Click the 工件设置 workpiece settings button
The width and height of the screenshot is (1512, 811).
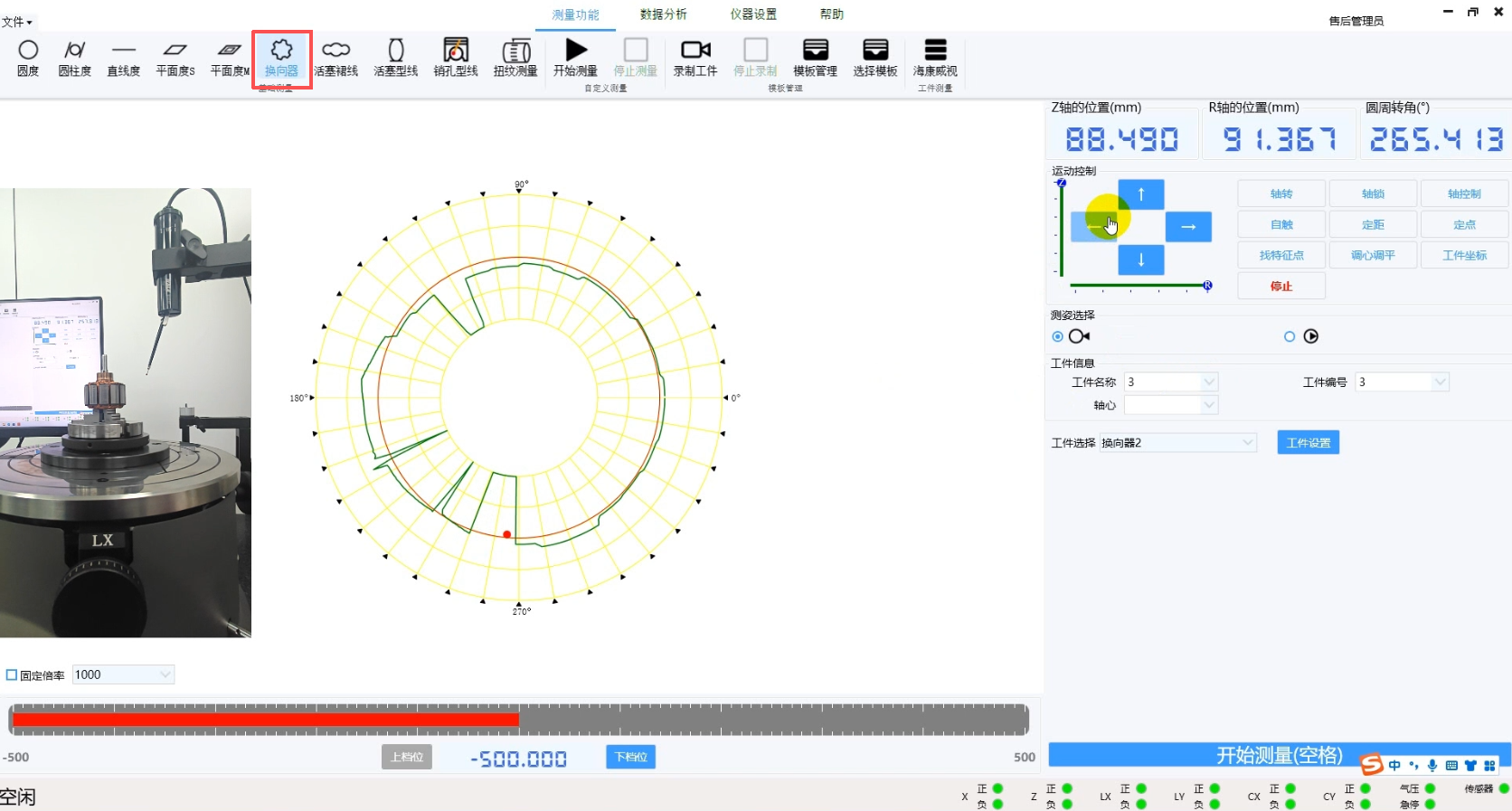click(x=1308, y=442)
